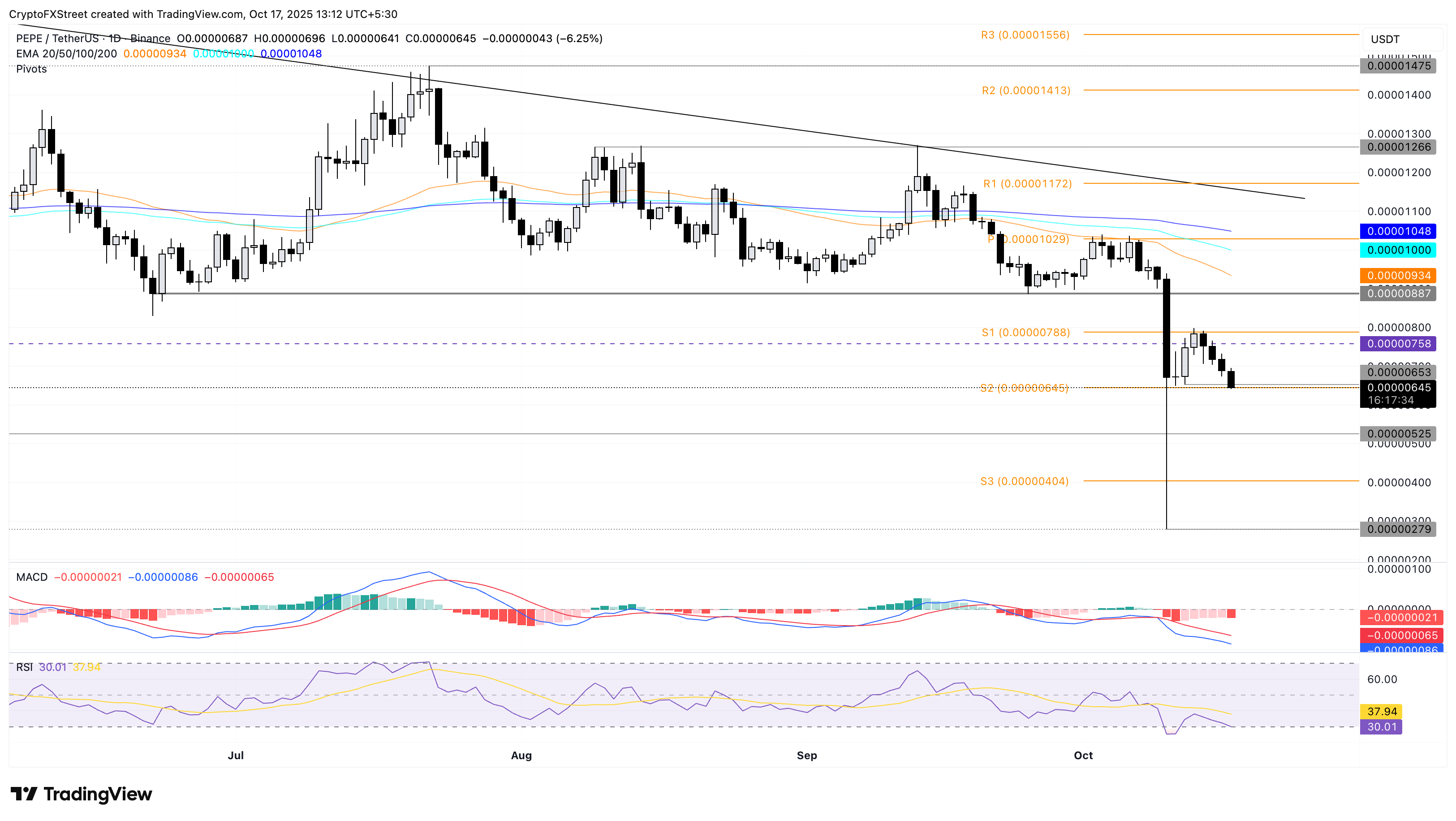Select the MACD indicator legend

click(x=32, y=577)
